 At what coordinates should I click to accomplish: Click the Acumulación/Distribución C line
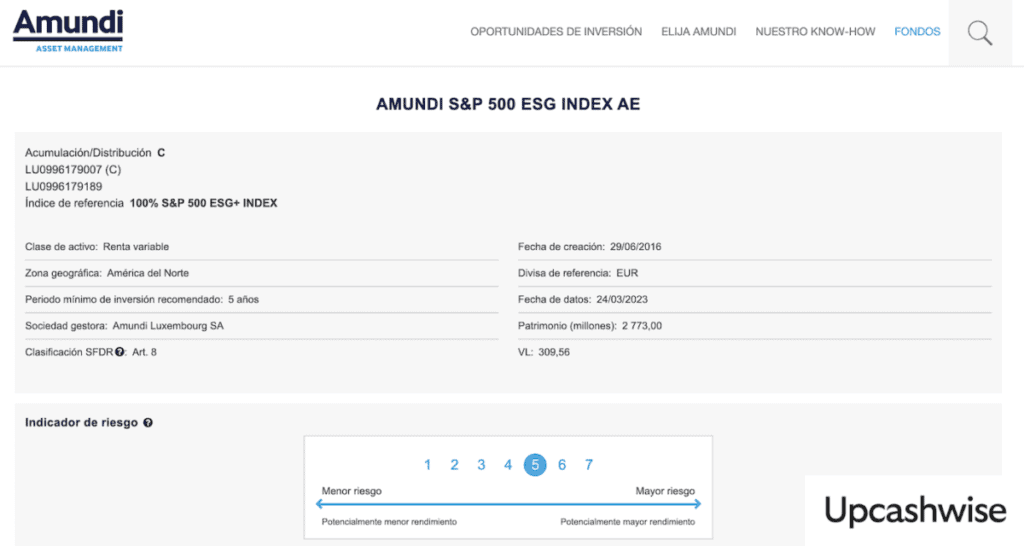[95, 153]
